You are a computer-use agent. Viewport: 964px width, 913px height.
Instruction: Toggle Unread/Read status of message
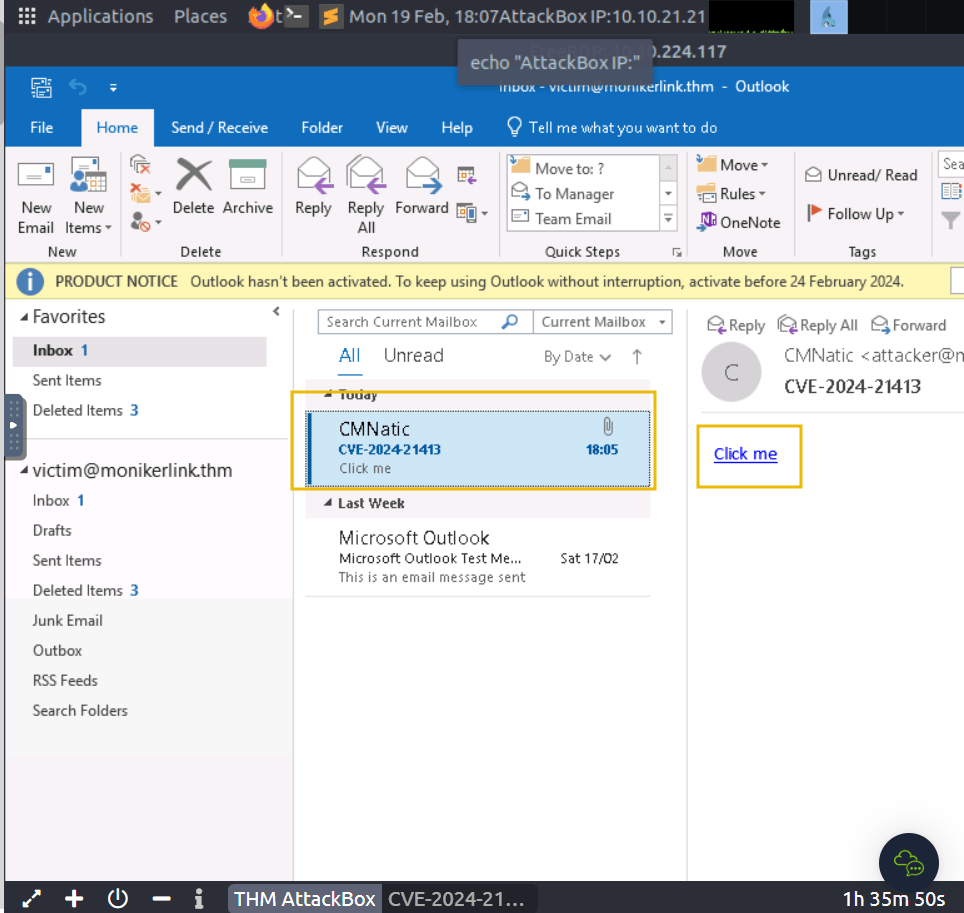[861, 175]
